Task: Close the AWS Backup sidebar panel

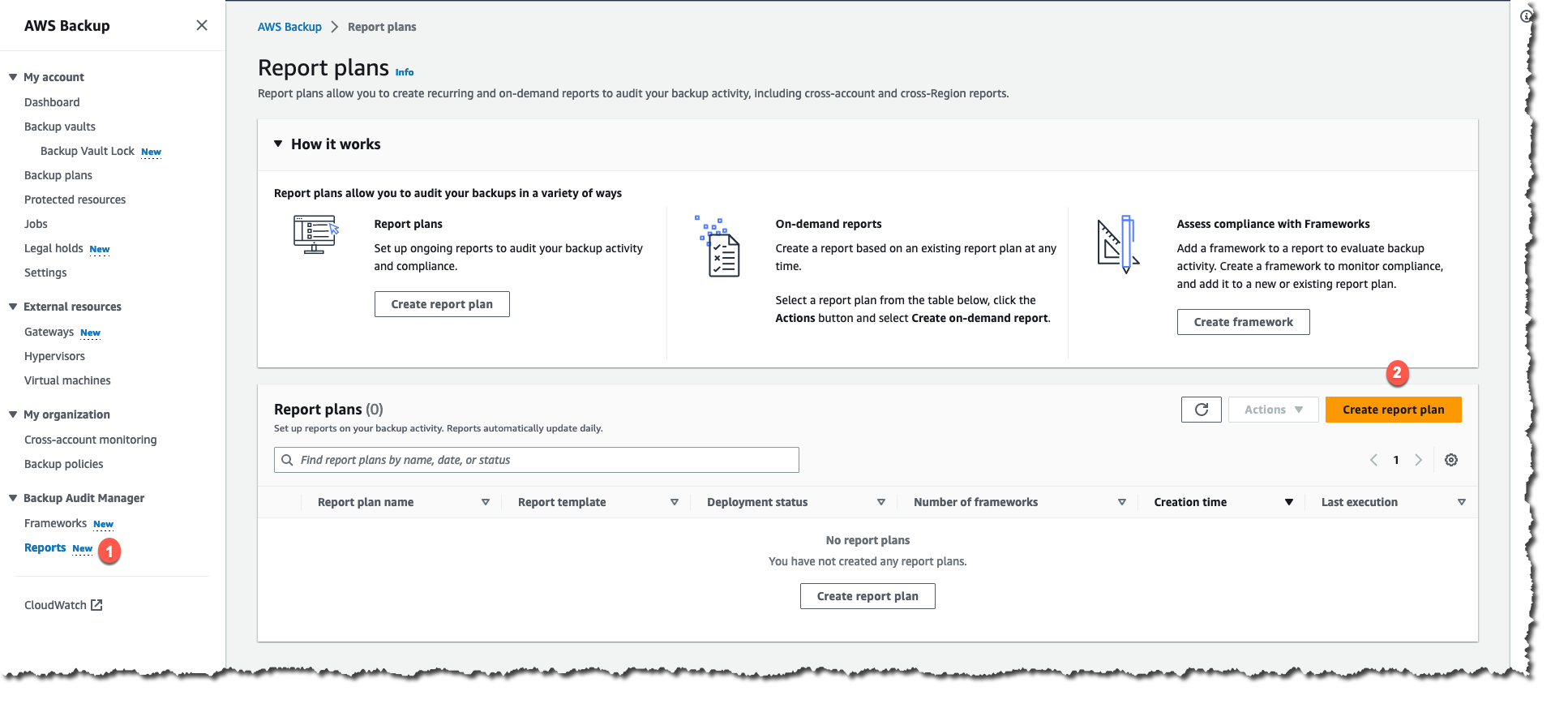Action: coord(202,25)
